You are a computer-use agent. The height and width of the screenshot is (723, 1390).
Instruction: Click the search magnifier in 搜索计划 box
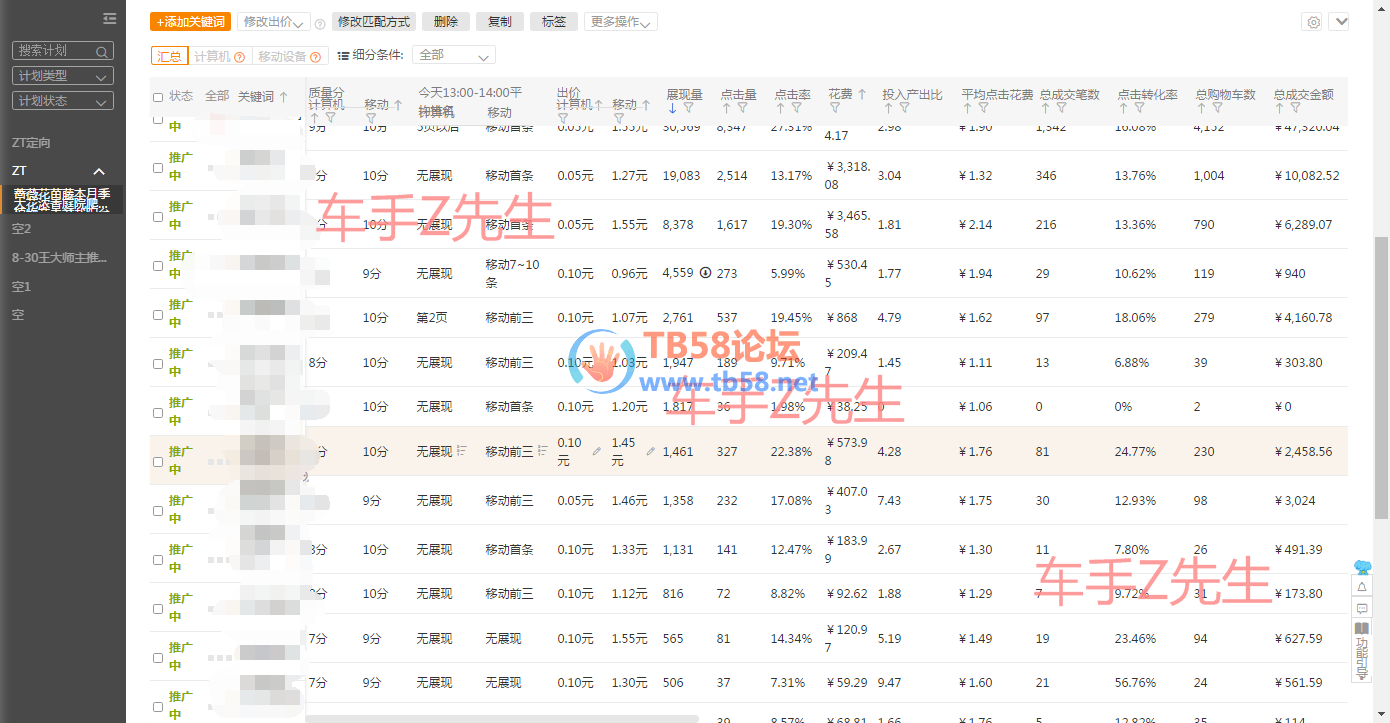click(x=102, y=51)
